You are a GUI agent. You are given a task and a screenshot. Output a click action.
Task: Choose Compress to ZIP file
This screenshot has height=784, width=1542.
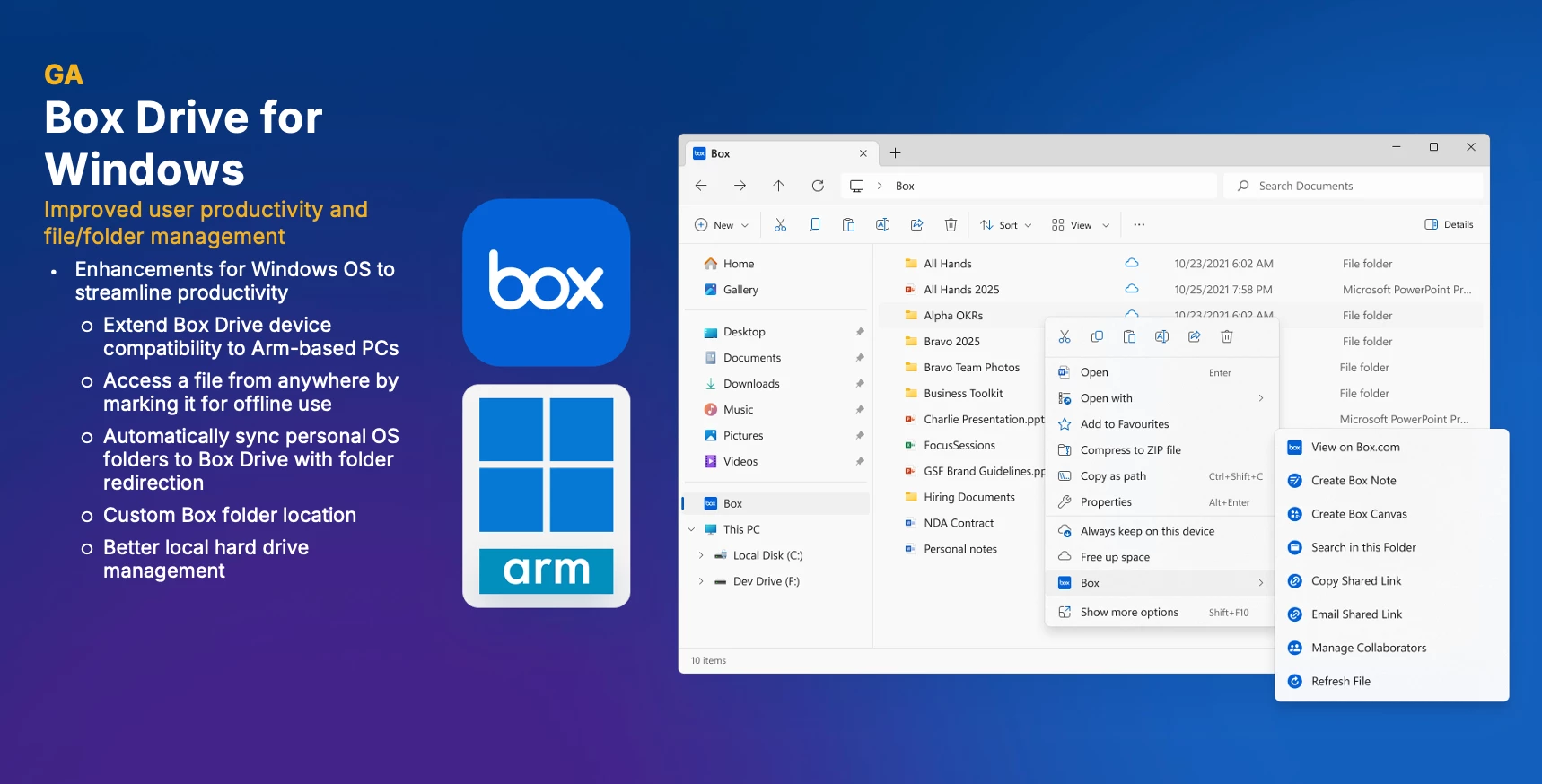pyautogui.click(x=1161, y=450)
